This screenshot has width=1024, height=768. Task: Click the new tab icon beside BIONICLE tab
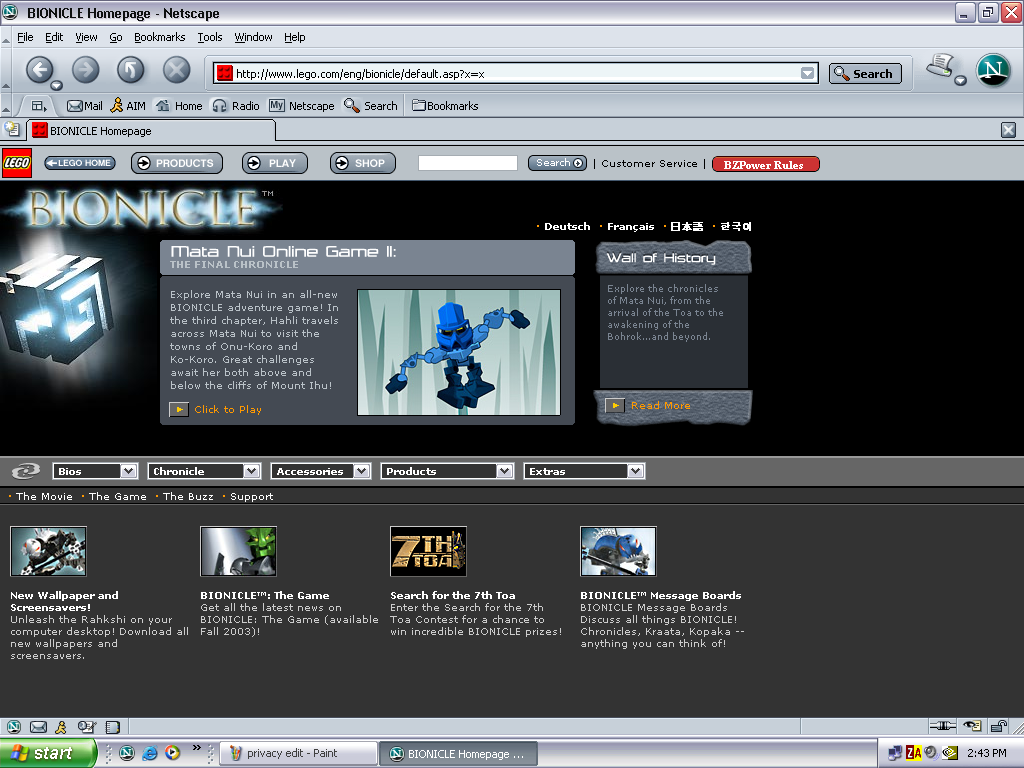tap(12, 129)
